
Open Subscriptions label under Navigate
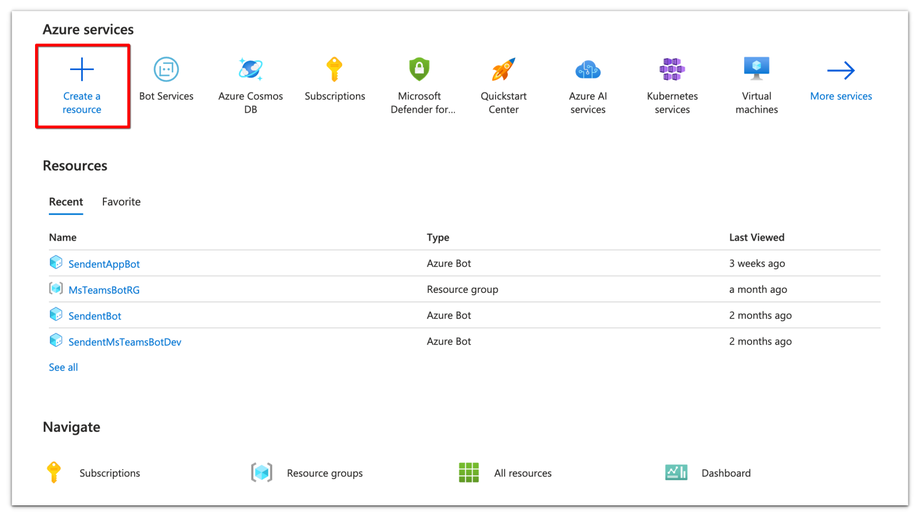[110, 473]
